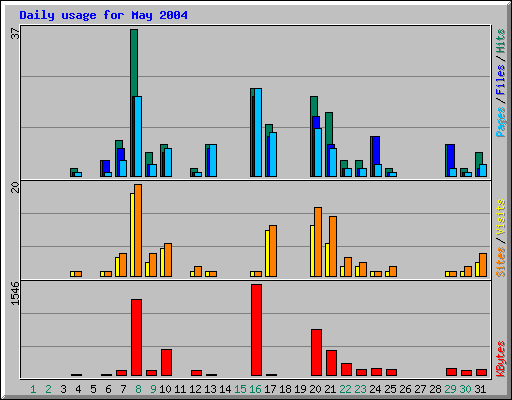Screen dimensions: 512x400
Task: Click day label 28 on the axis
Action: (x=435, y=389)
